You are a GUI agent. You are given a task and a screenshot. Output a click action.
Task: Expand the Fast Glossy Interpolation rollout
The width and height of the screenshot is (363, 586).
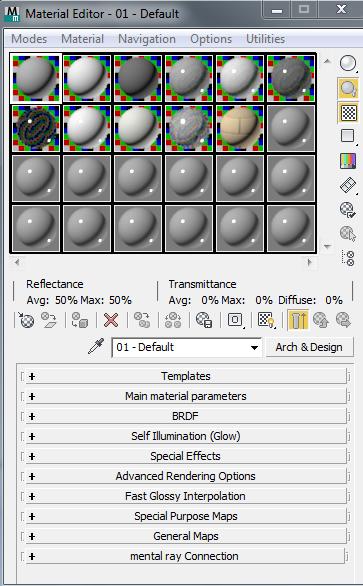coord(186,496)
